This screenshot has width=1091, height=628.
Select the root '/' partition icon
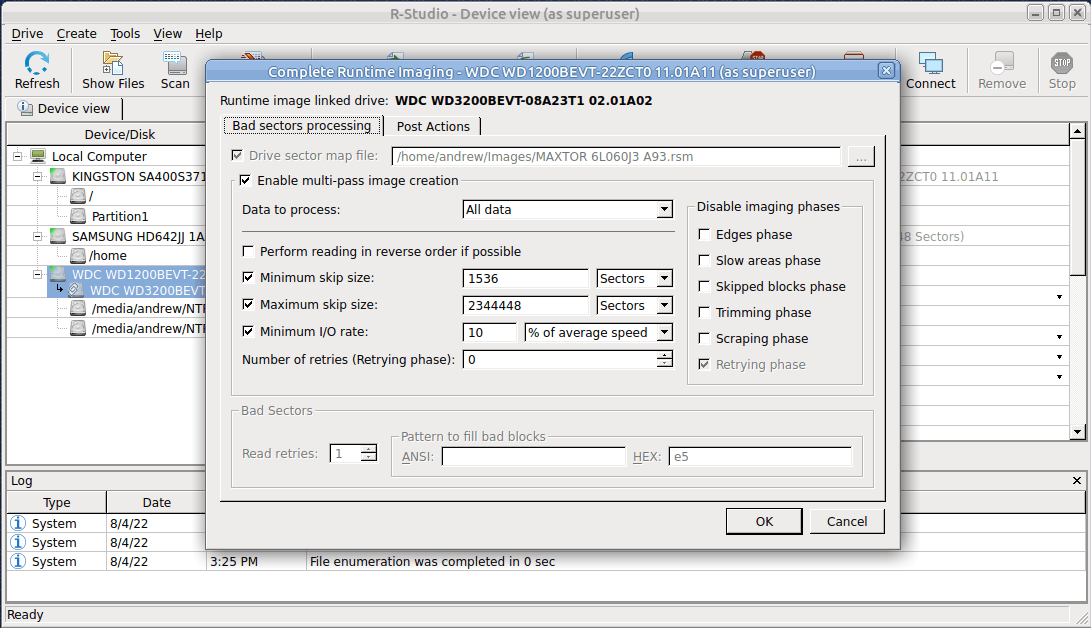tap(78, 196)
